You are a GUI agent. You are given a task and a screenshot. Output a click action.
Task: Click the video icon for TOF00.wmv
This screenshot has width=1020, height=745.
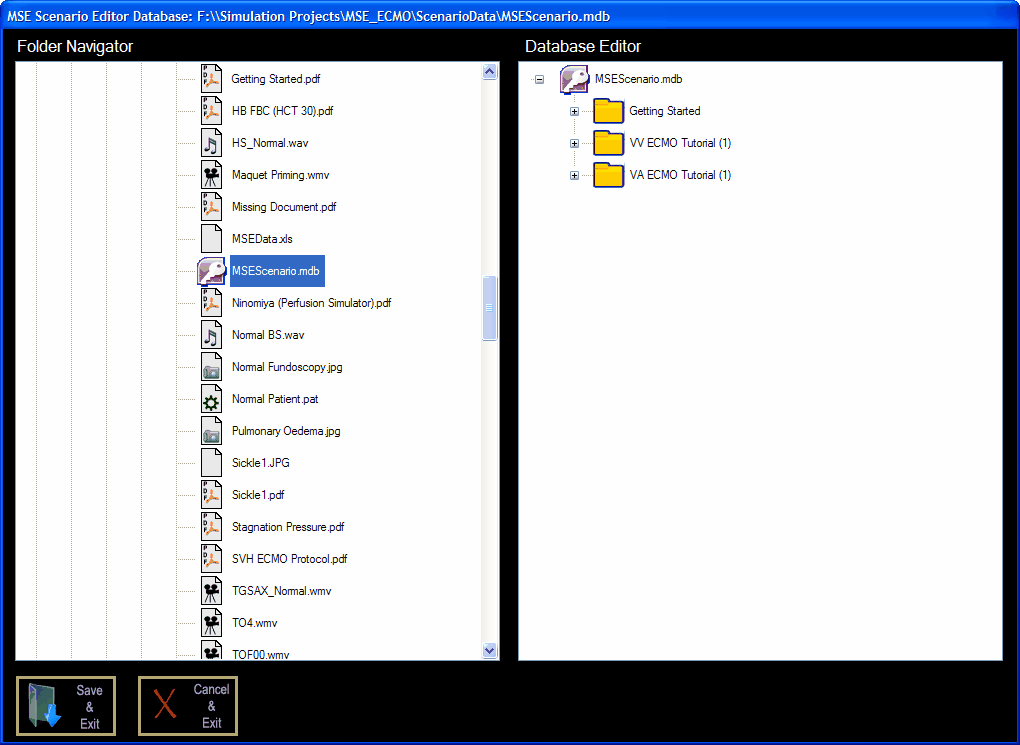click(211, 650)
